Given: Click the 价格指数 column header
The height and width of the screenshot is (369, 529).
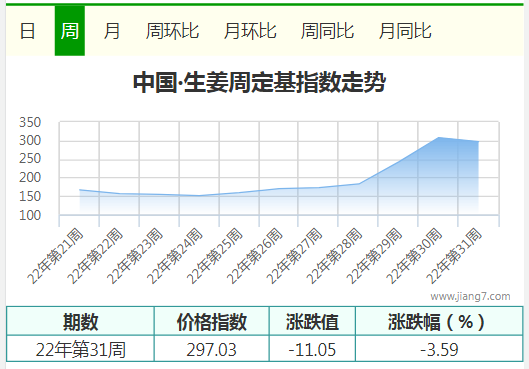Looking at the screenshot, I should pos(212,321).
